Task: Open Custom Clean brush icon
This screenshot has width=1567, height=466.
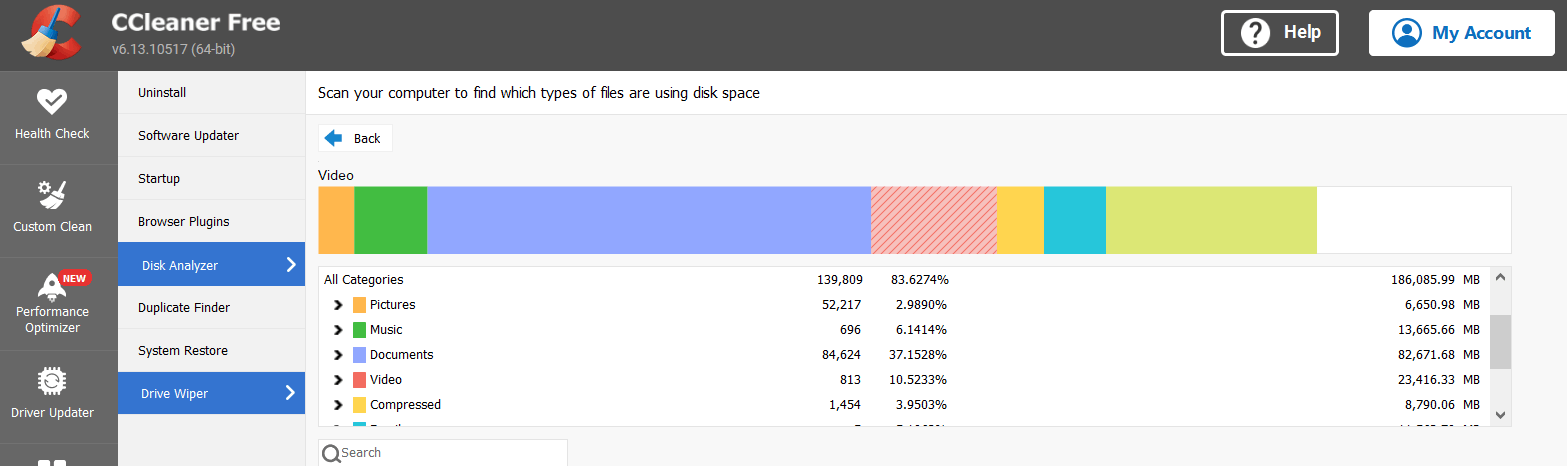Action: (52, 194)
